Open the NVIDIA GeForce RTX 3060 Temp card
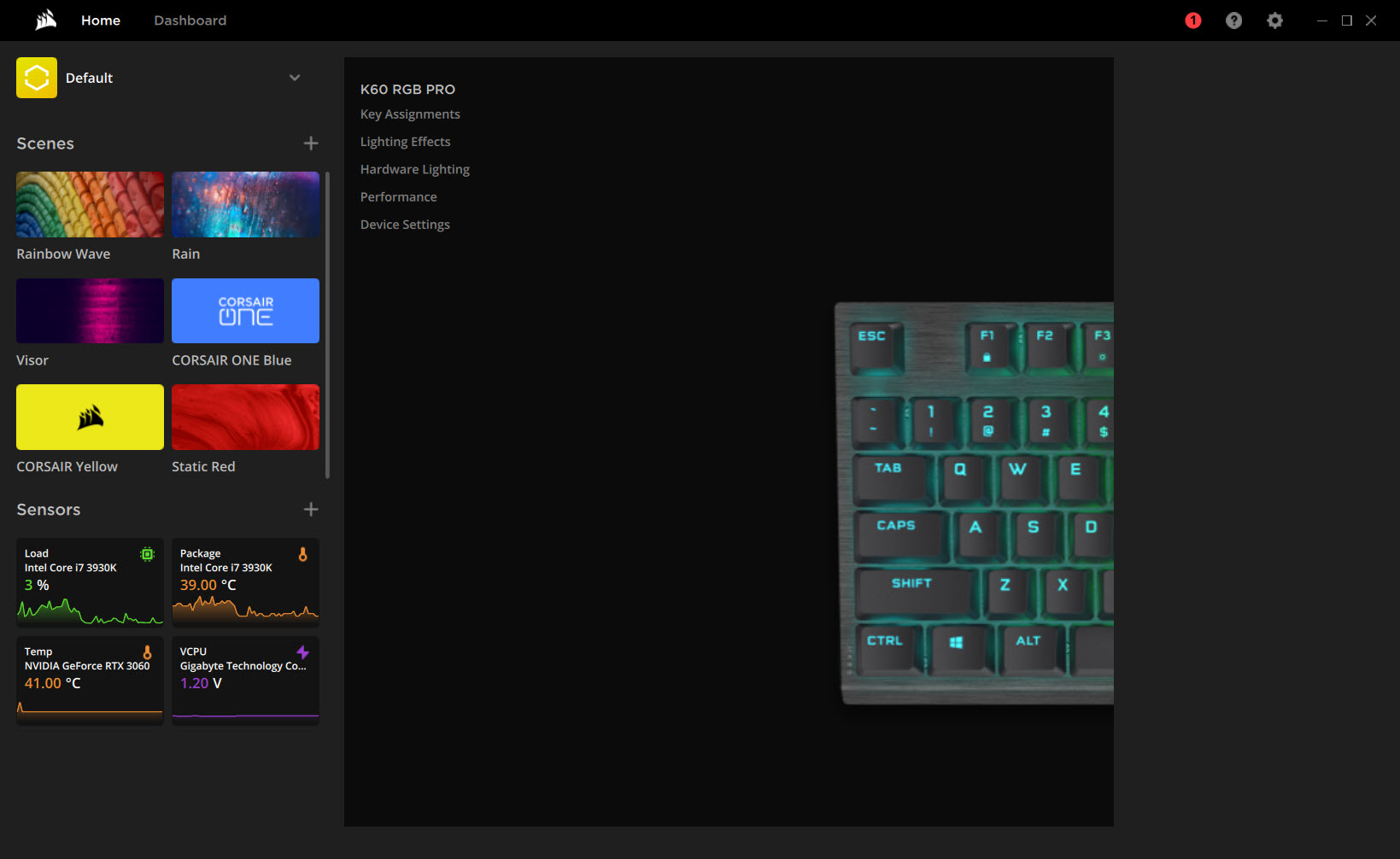 point(90,681)
